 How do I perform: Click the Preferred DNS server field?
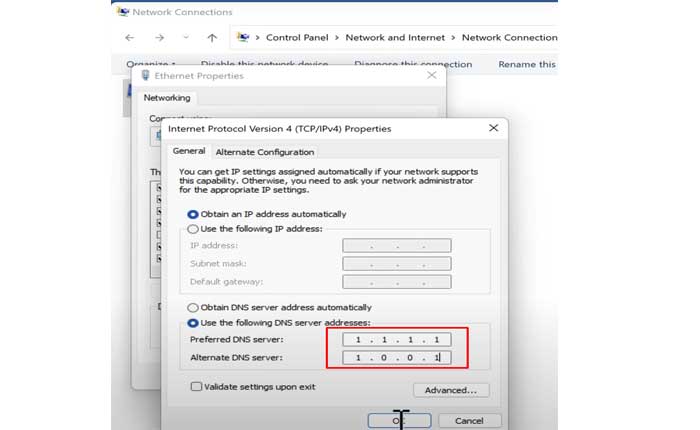(397, 339)
